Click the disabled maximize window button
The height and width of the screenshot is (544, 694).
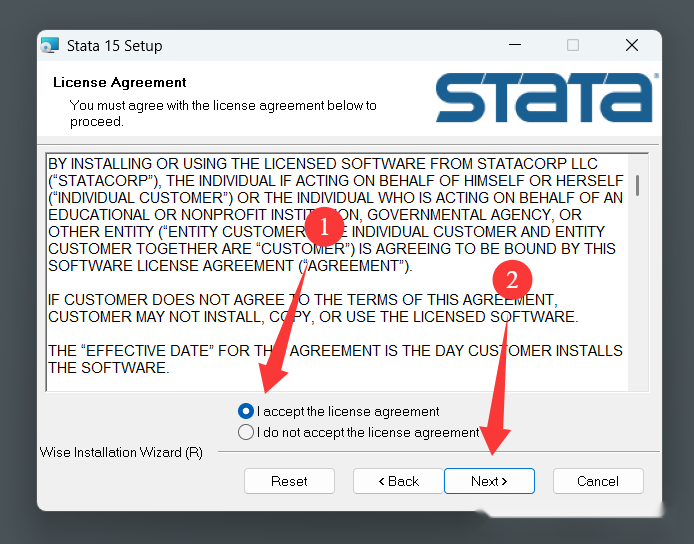573,45
